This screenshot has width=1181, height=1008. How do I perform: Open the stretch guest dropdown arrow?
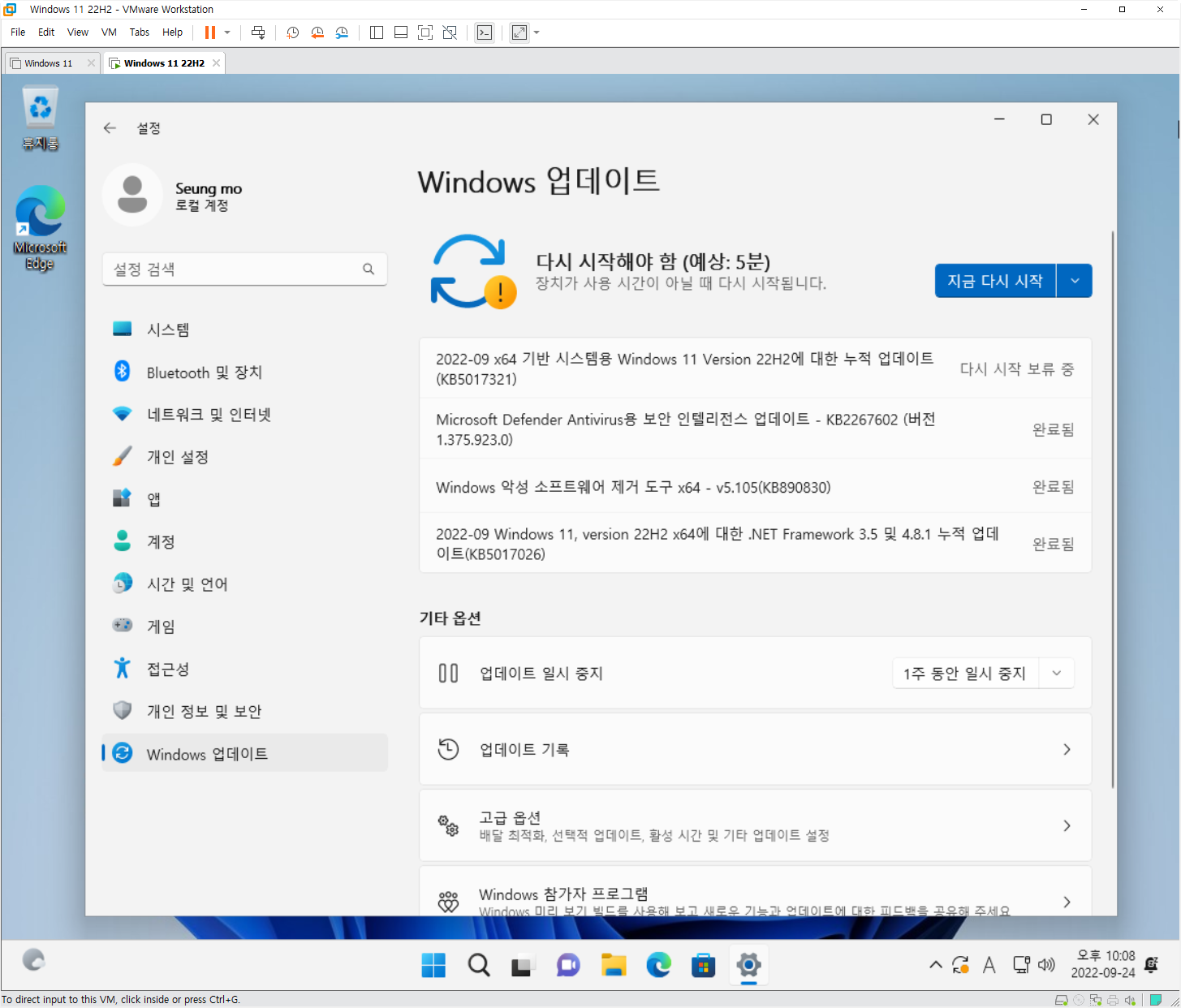pyautogui.click(x=537, y=32)
